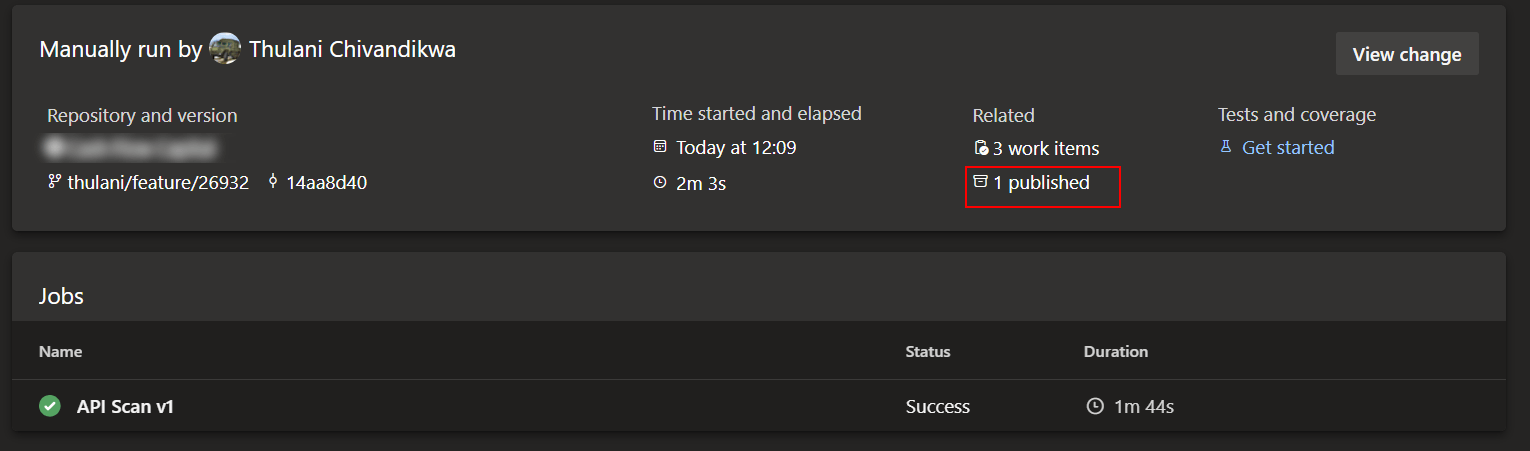
Task: Click the Success status of API Scan v1
Action: pos(938,406)
